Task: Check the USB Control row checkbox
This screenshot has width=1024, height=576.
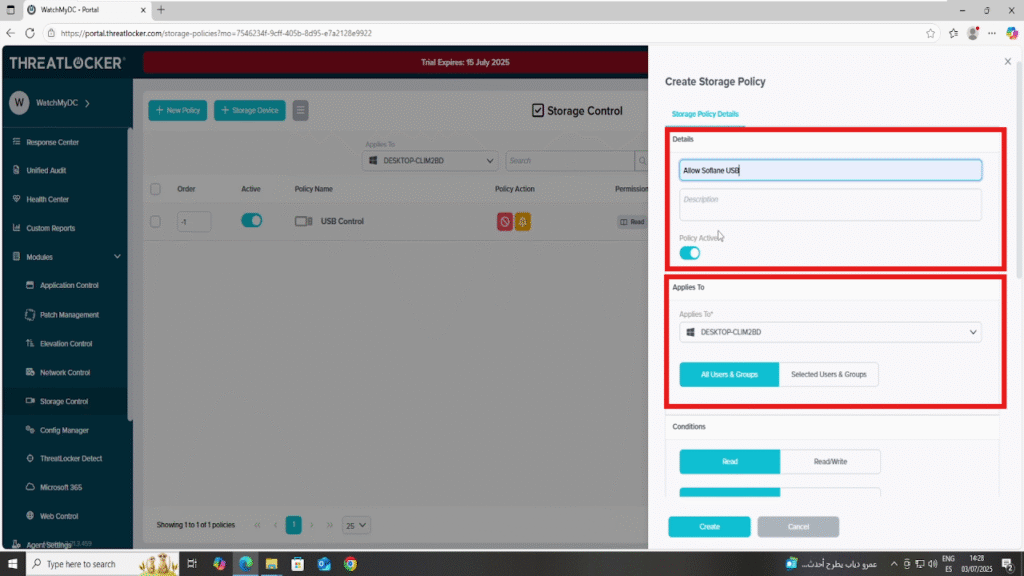Action: (155, 221)
